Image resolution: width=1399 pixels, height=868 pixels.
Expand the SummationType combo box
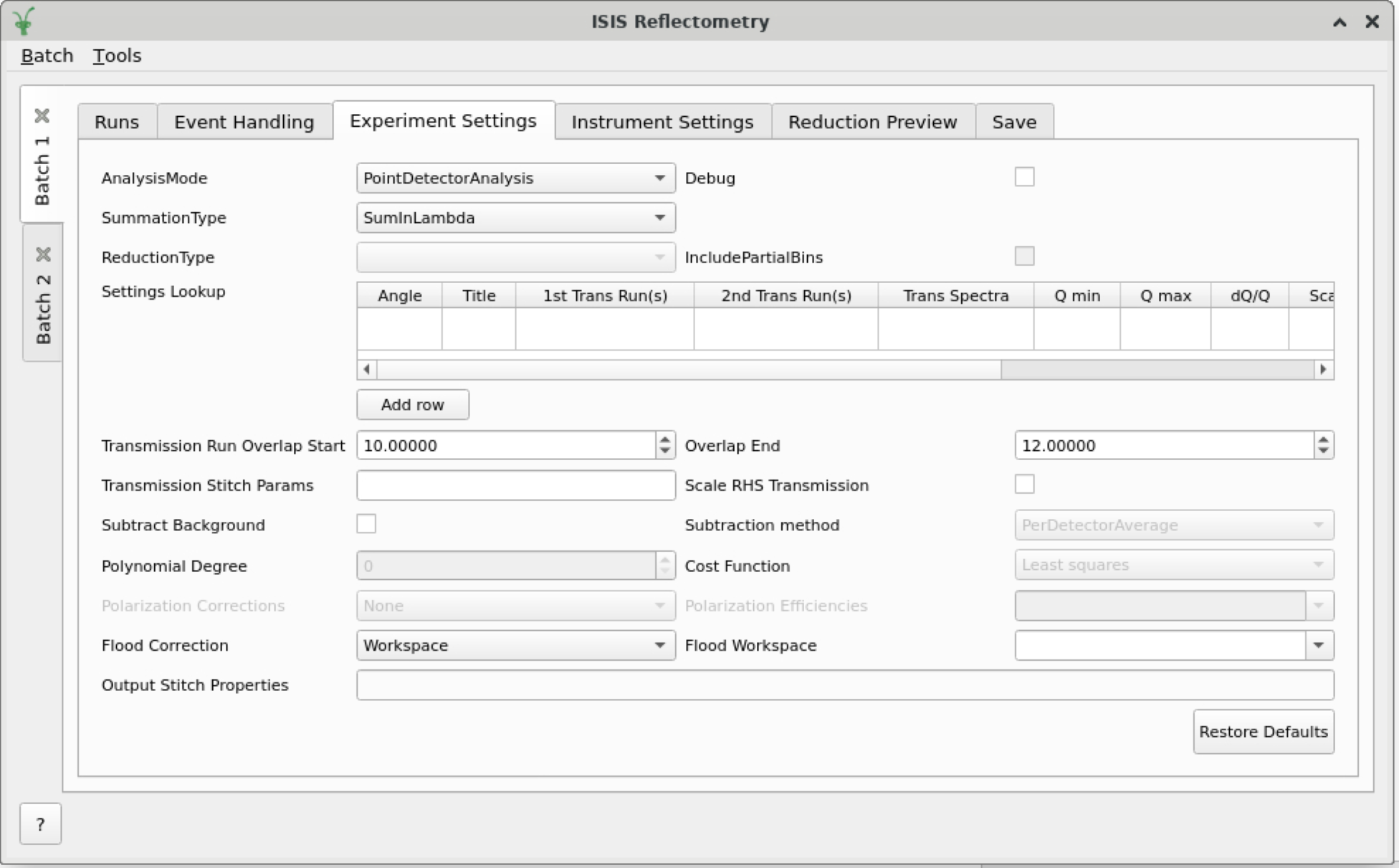[x=515, y=218]
